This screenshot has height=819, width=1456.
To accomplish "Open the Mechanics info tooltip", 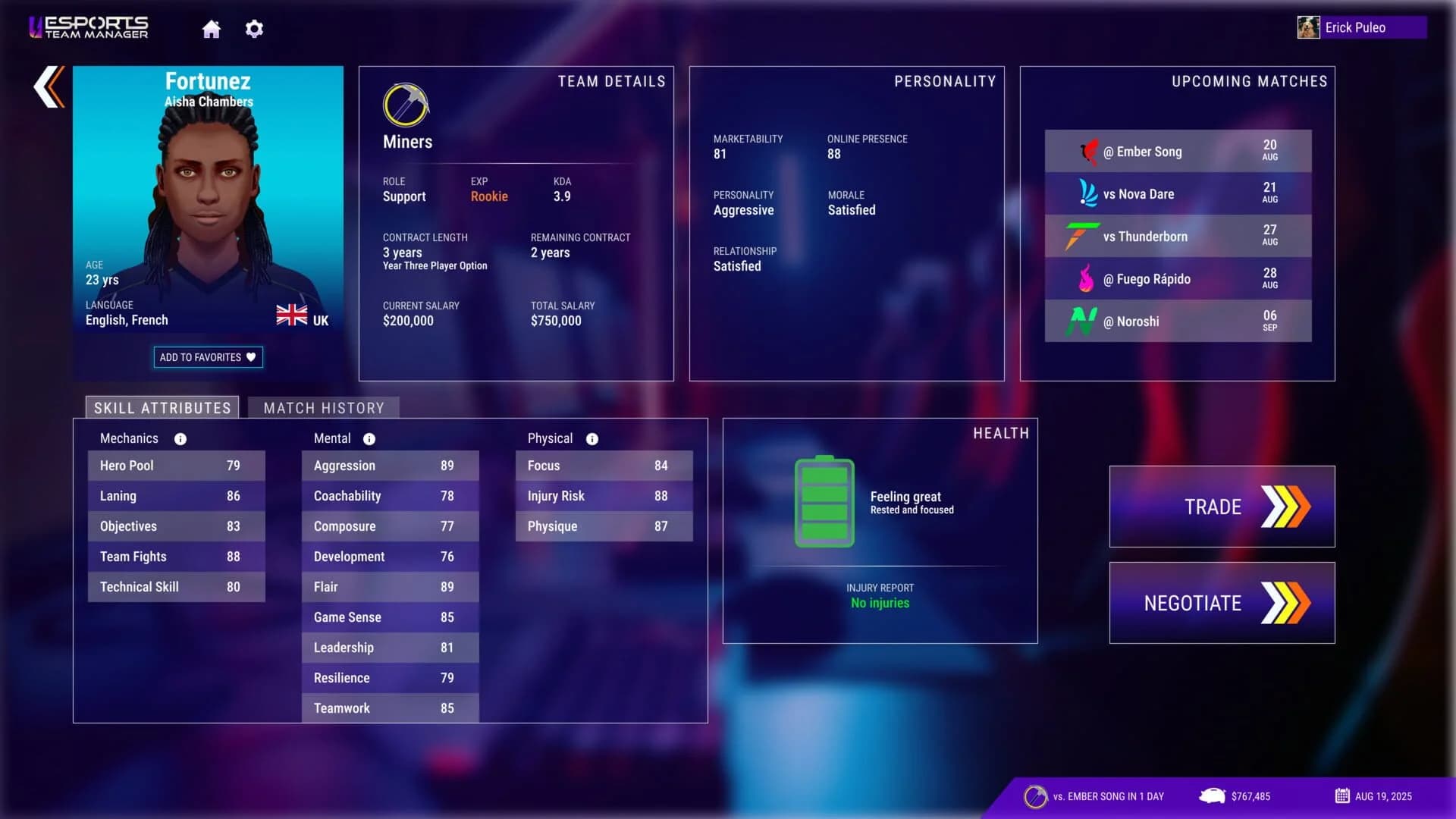I will coord(180,438).
